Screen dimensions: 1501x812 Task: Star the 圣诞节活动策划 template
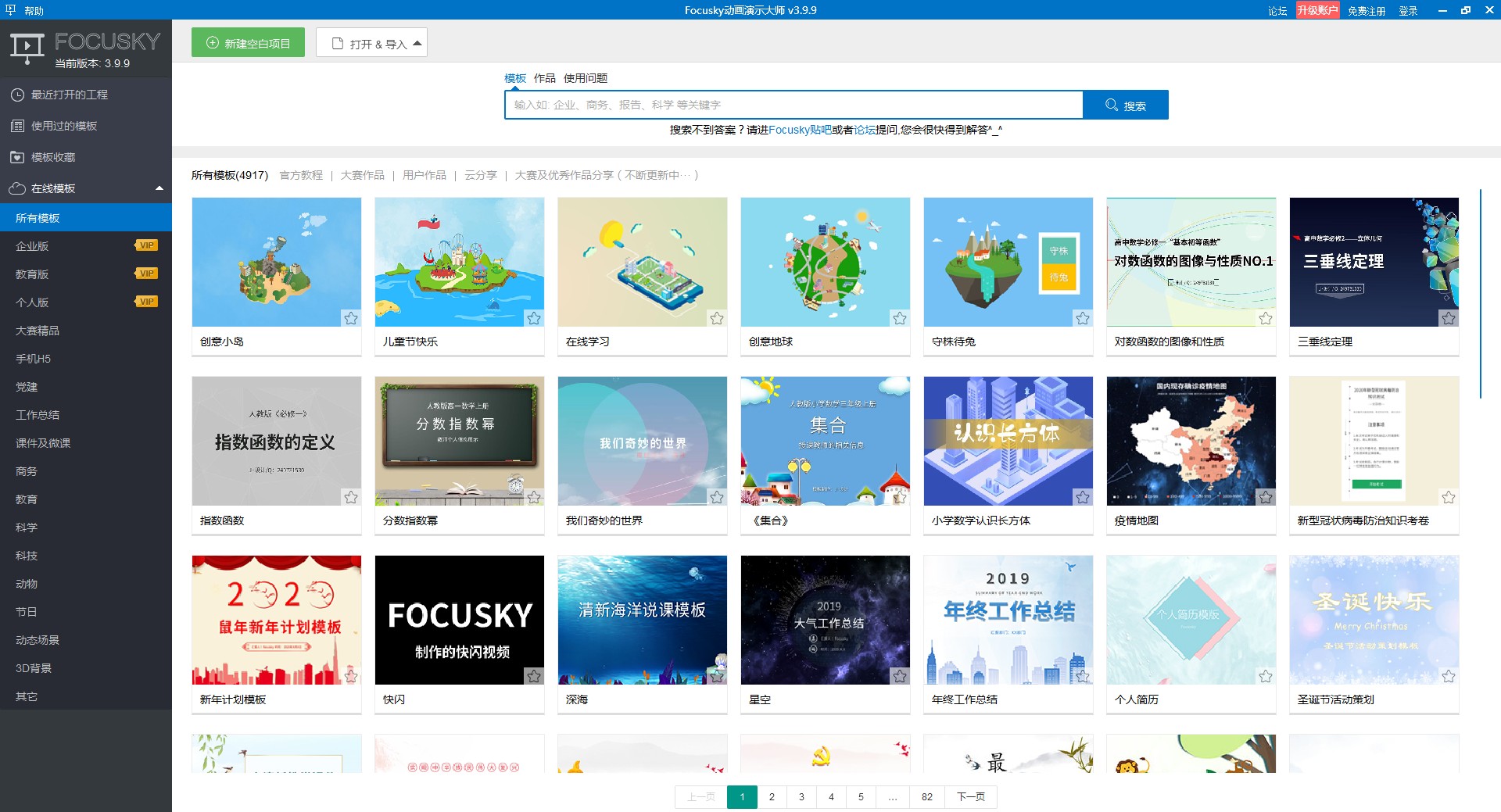(x=1449, y=677)
